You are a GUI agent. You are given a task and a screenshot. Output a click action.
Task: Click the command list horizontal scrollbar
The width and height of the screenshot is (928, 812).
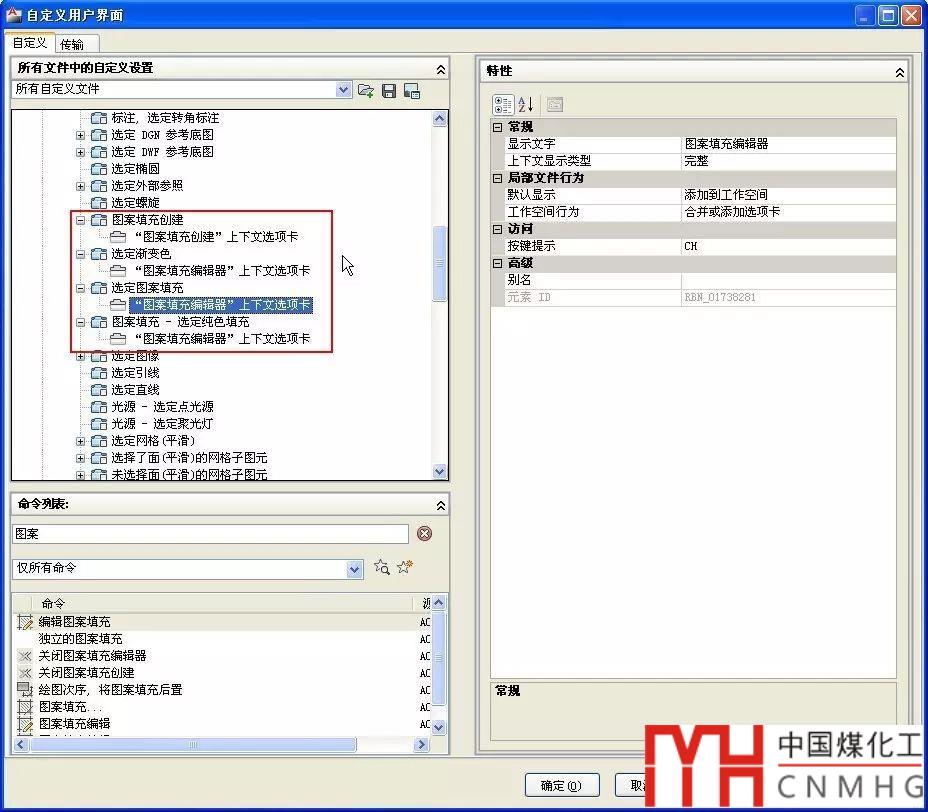[x=193, y=745]
